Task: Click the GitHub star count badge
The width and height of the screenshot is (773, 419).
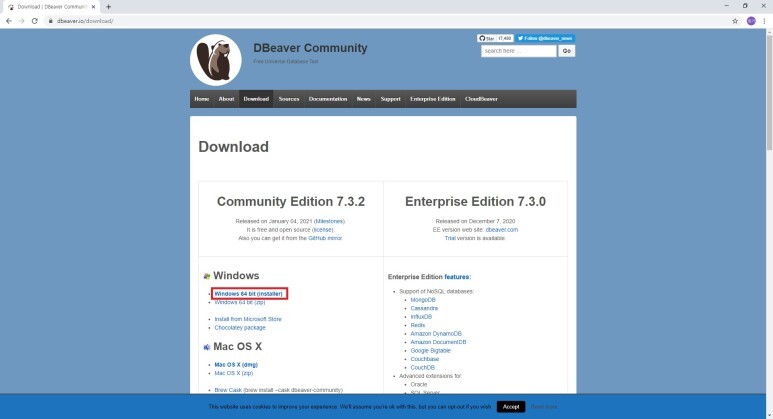Action: point(505,38)
